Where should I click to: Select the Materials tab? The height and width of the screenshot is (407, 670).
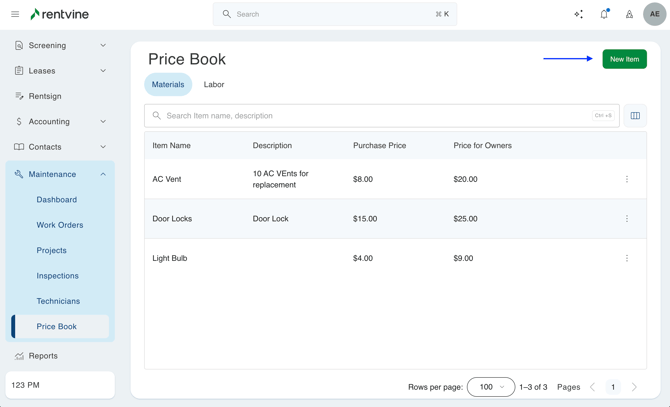(x=168, y=85)
